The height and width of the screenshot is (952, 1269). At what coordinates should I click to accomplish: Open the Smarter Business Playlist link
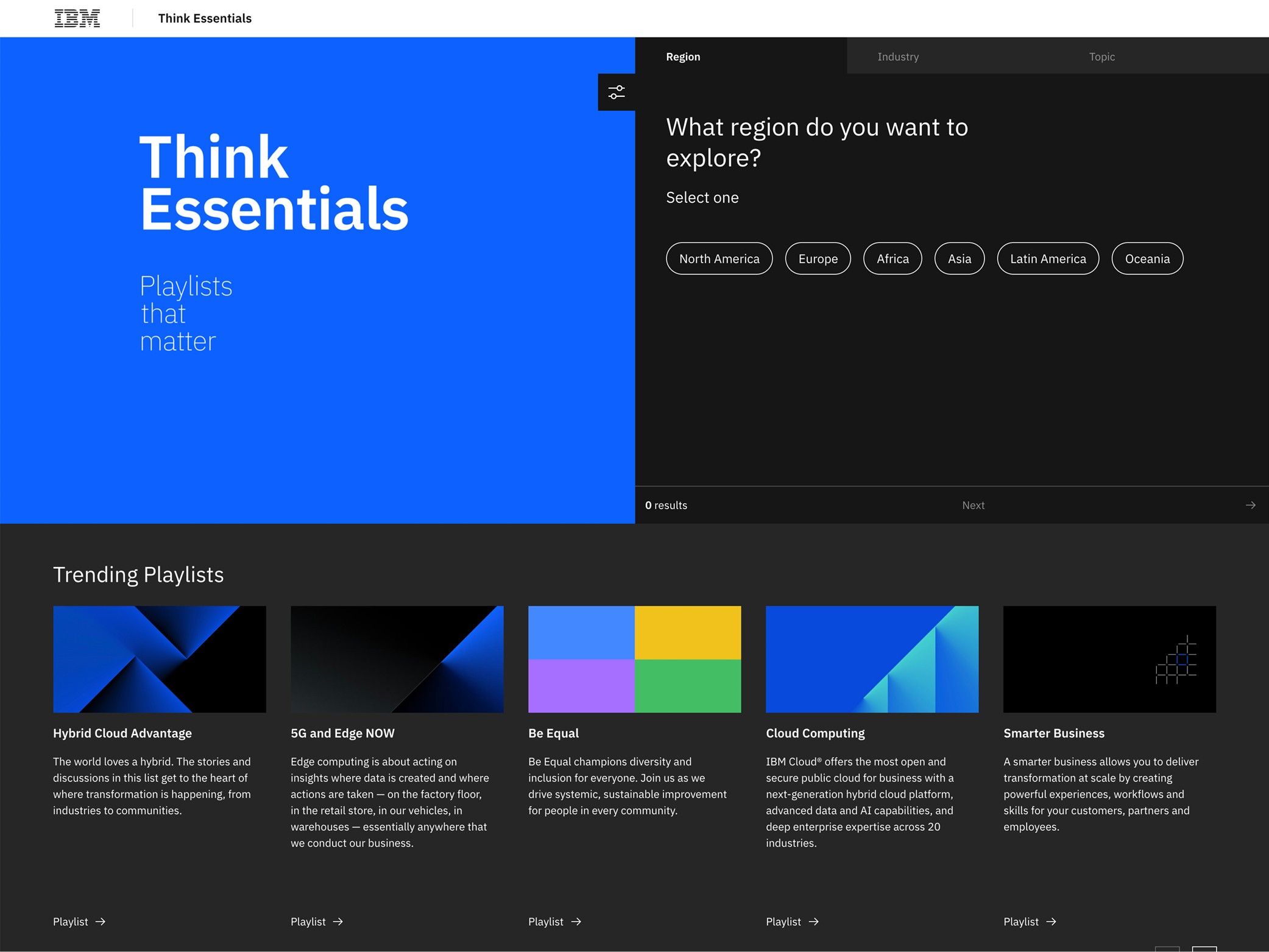pos(1030,922)
